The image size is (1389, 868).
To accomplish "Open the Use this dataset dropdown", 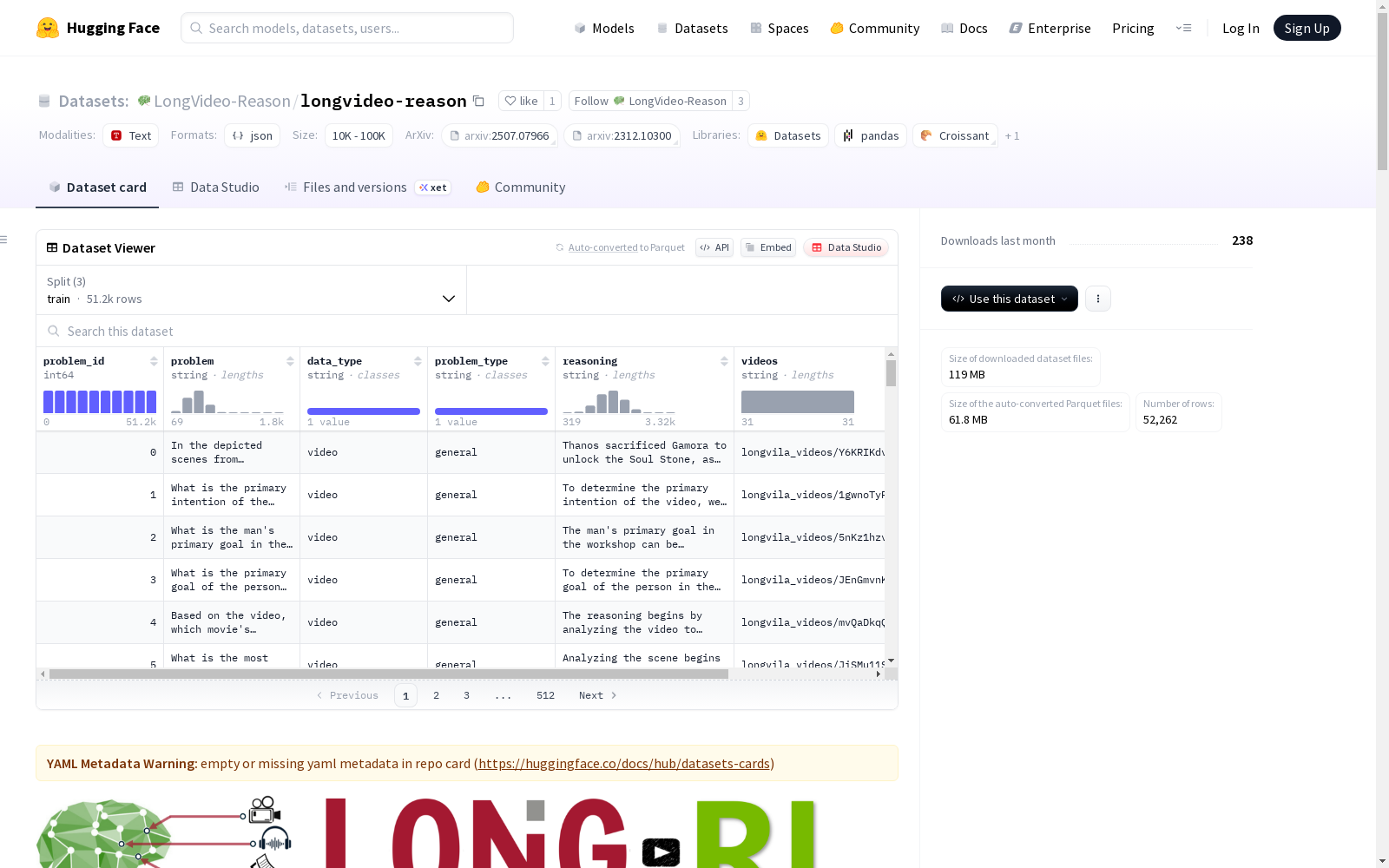I will pyautogui.click(x=1010, y=299).
